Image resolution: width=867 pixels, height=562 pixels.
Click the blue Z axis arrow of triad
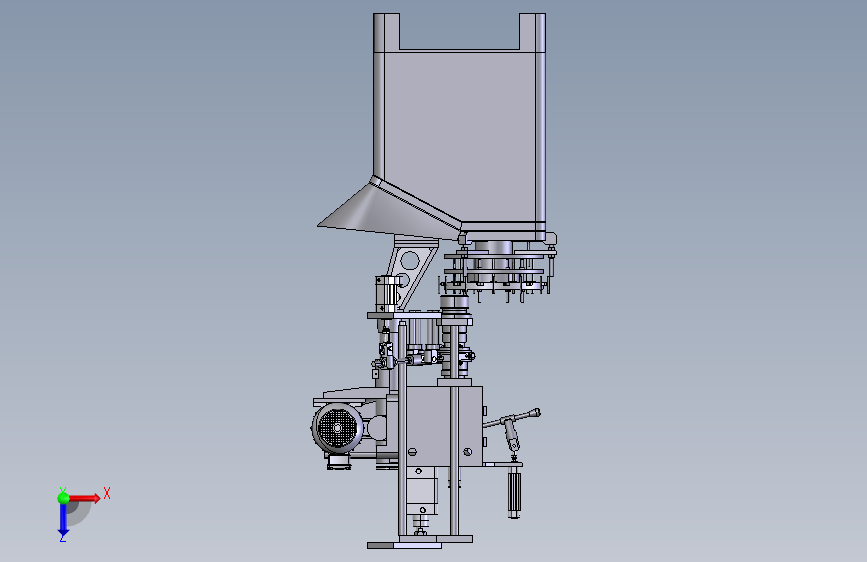pos(63,520)
